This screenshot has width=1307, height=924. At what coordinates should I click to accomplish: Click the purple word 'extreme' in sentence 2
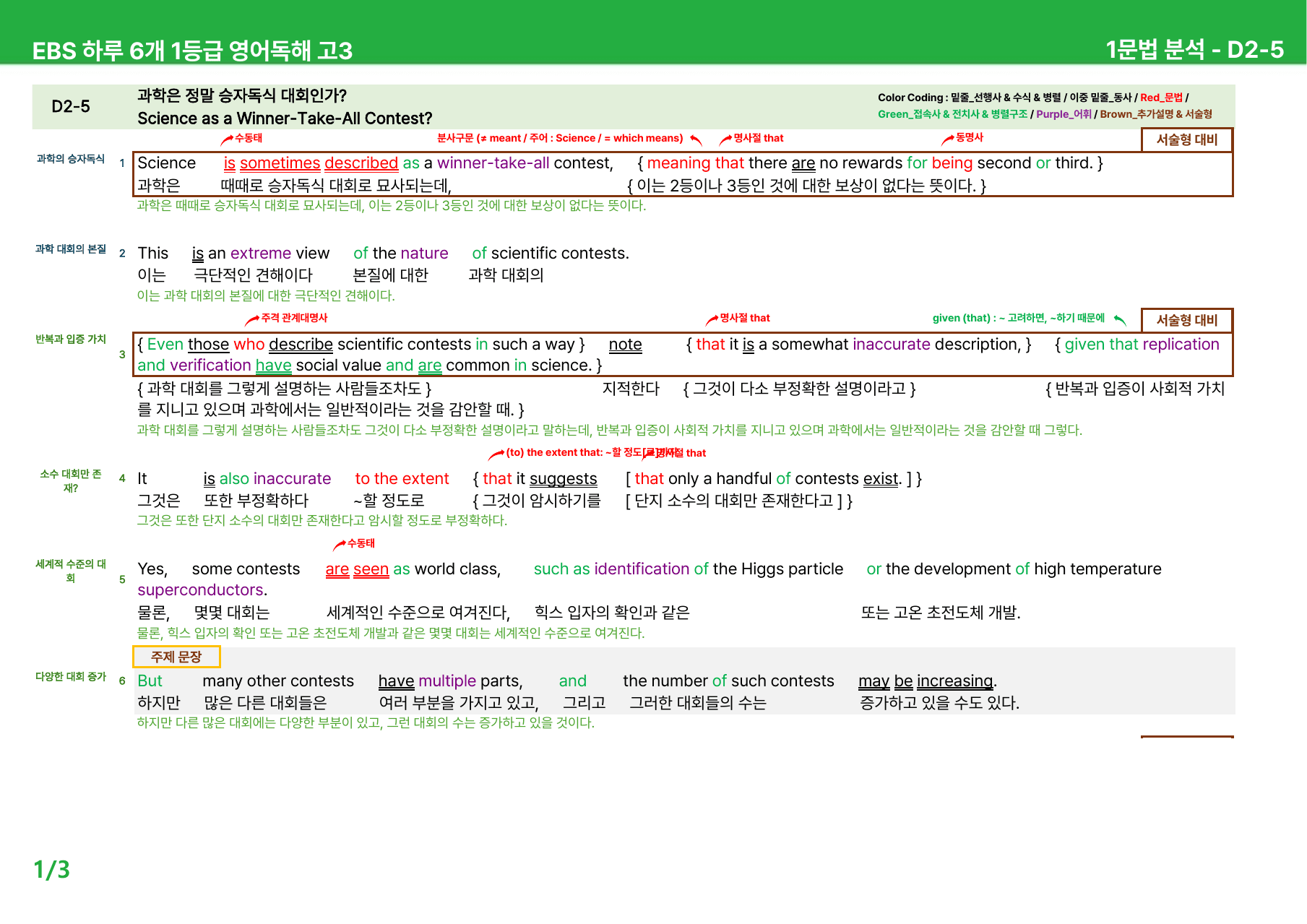click(261, 254)
